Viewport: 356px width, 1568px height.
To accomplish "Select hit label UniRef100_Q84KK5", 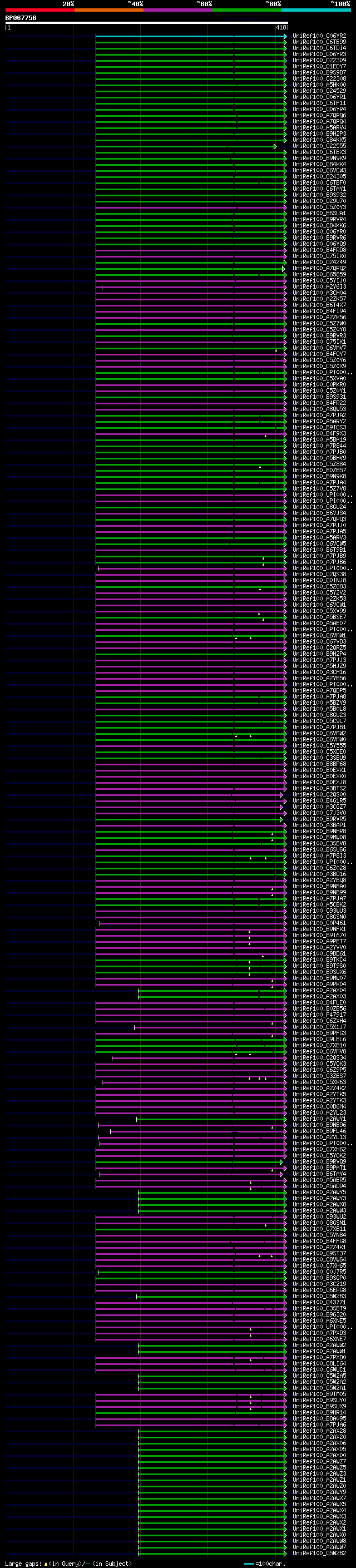I will coord(319,140).
